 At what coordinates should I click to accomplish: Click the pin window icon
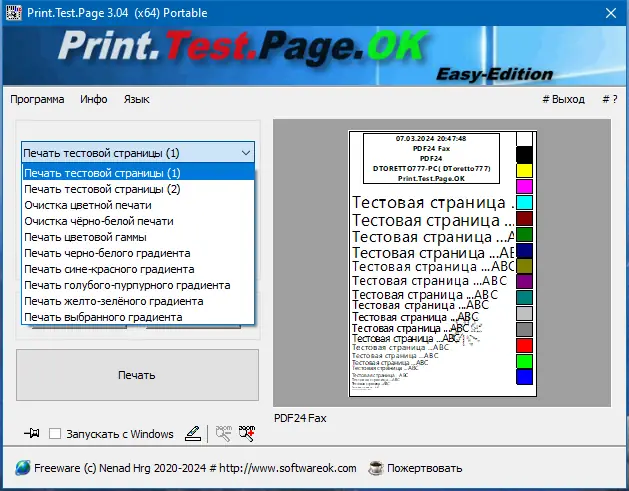(x=32, y=433)
